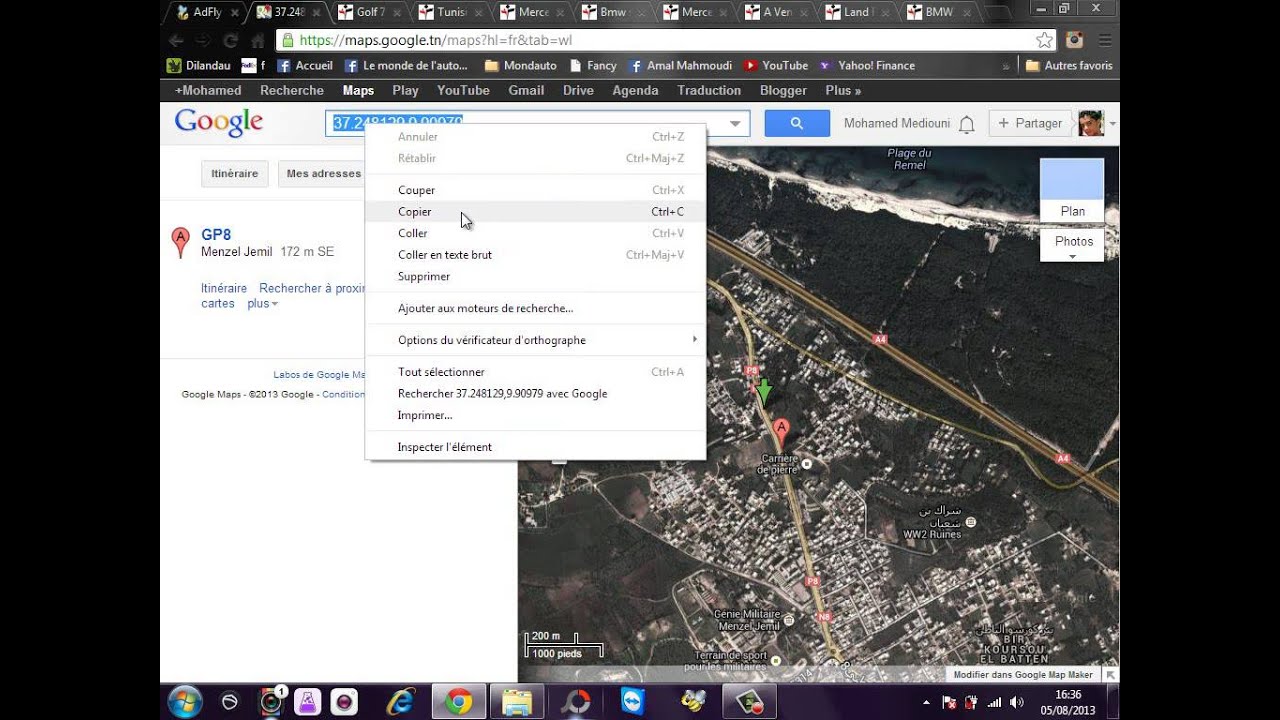1280x720 pixels.
Task: Click the Google Maps search field
Action: 537,124
